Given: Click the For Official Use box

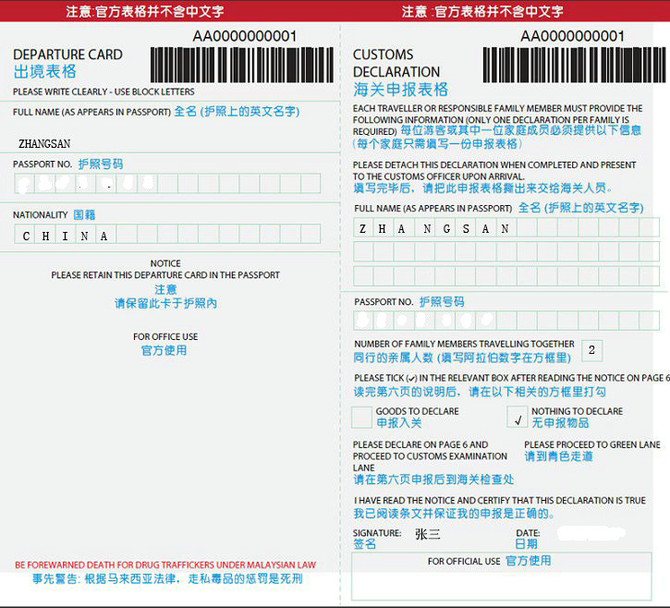Looking at the screenshot, I should (x=502, y=576).
